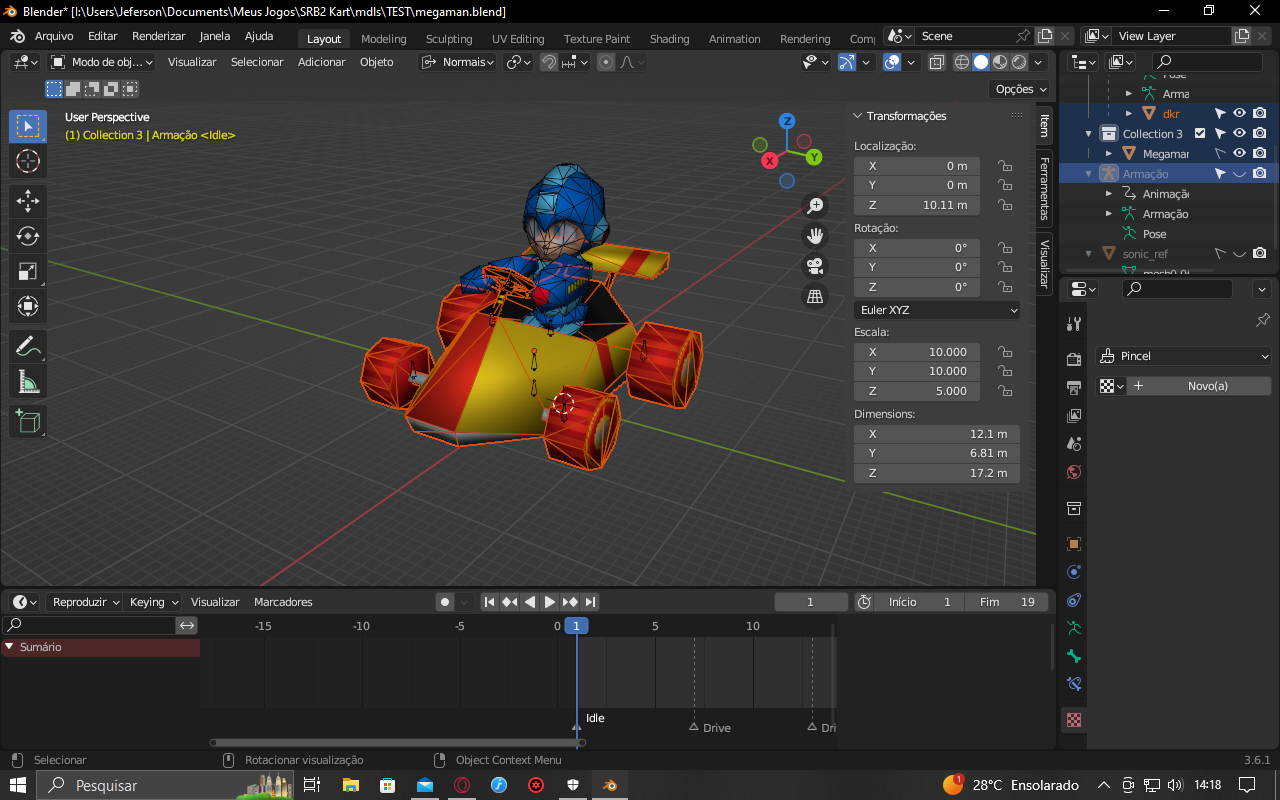Activate the Scale tool

[28, 271]
